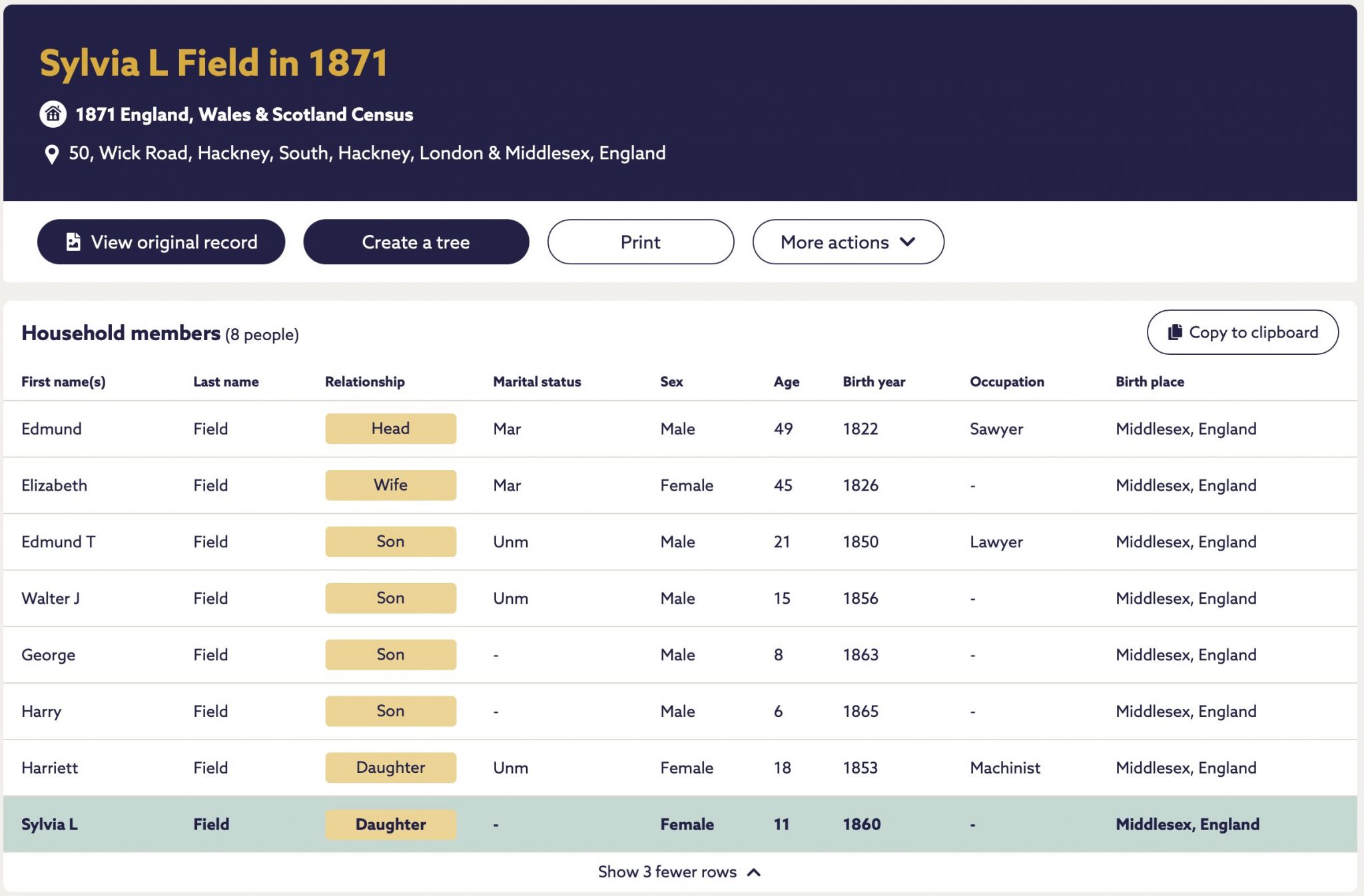Viewport: 1364px width, 896px height.
Task: Click birth year 1853
Action: coord(860,768)
